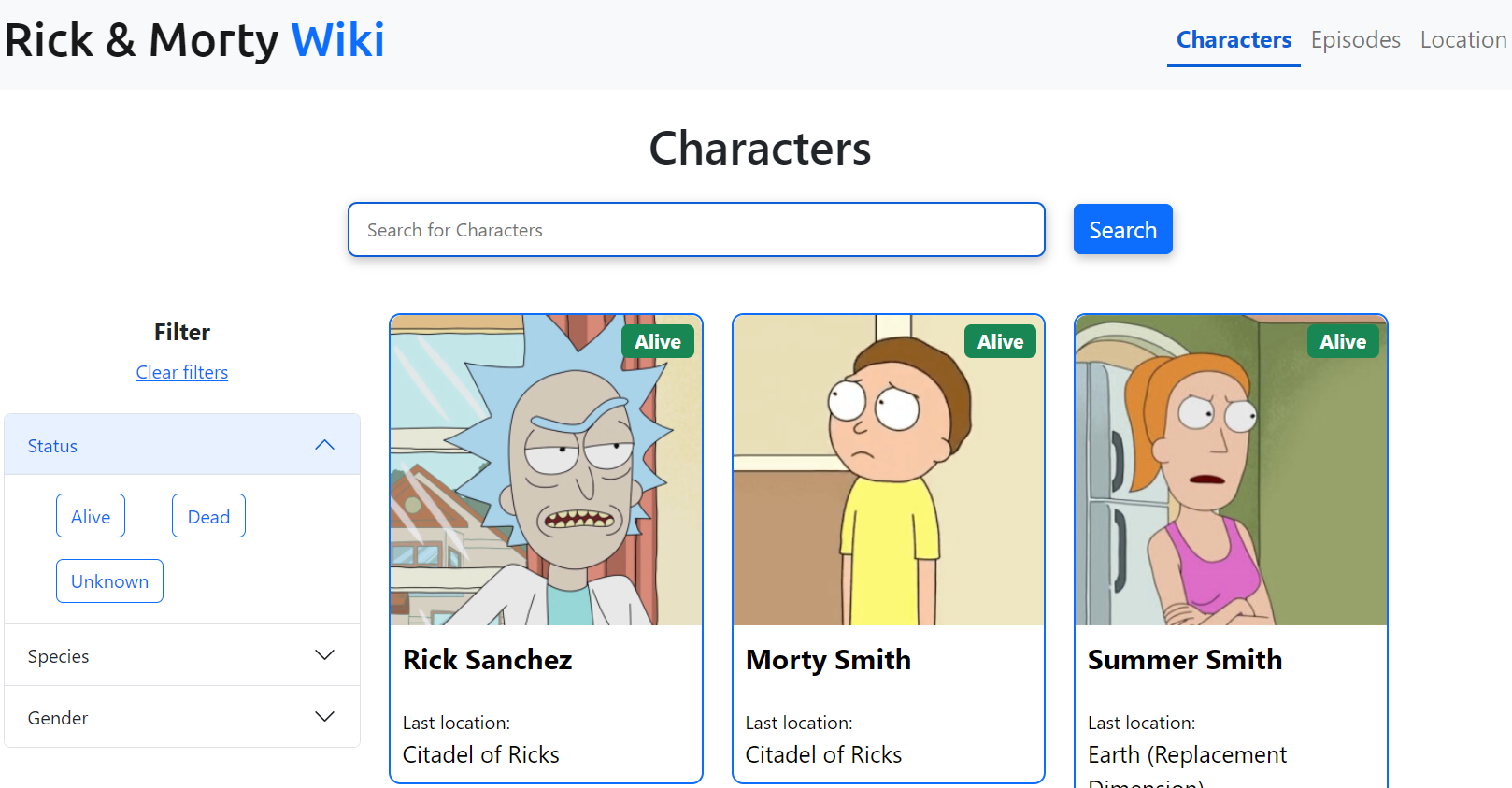Image resolution: width=1512 pixels, height=788 pixels.
Task: Focus the Search for Characters field
Action: tap(696, 230)
